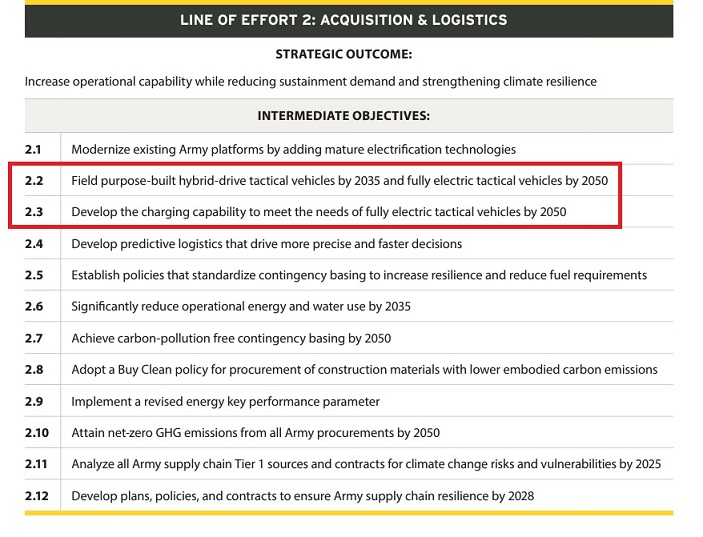Click the charging capability objective 2.3 text

click(x=318, y=212)
